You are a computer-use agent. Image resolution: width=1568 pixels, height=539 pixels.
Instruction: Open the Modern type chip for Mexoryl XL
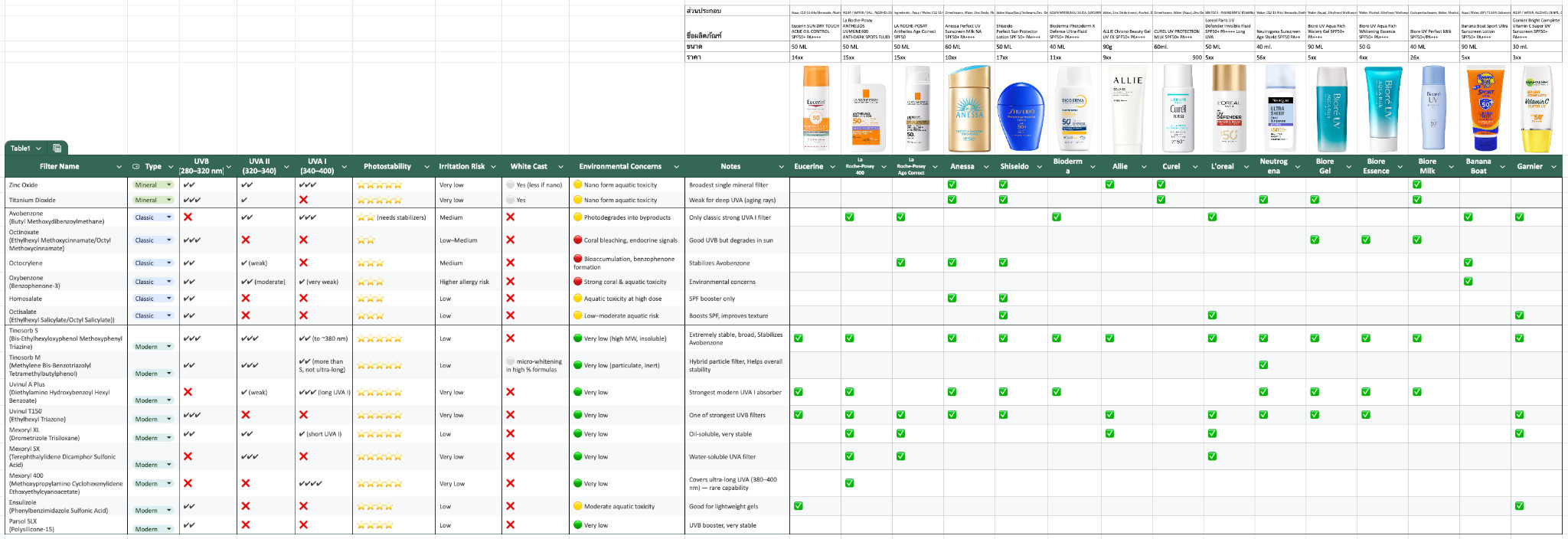(152, 438)
